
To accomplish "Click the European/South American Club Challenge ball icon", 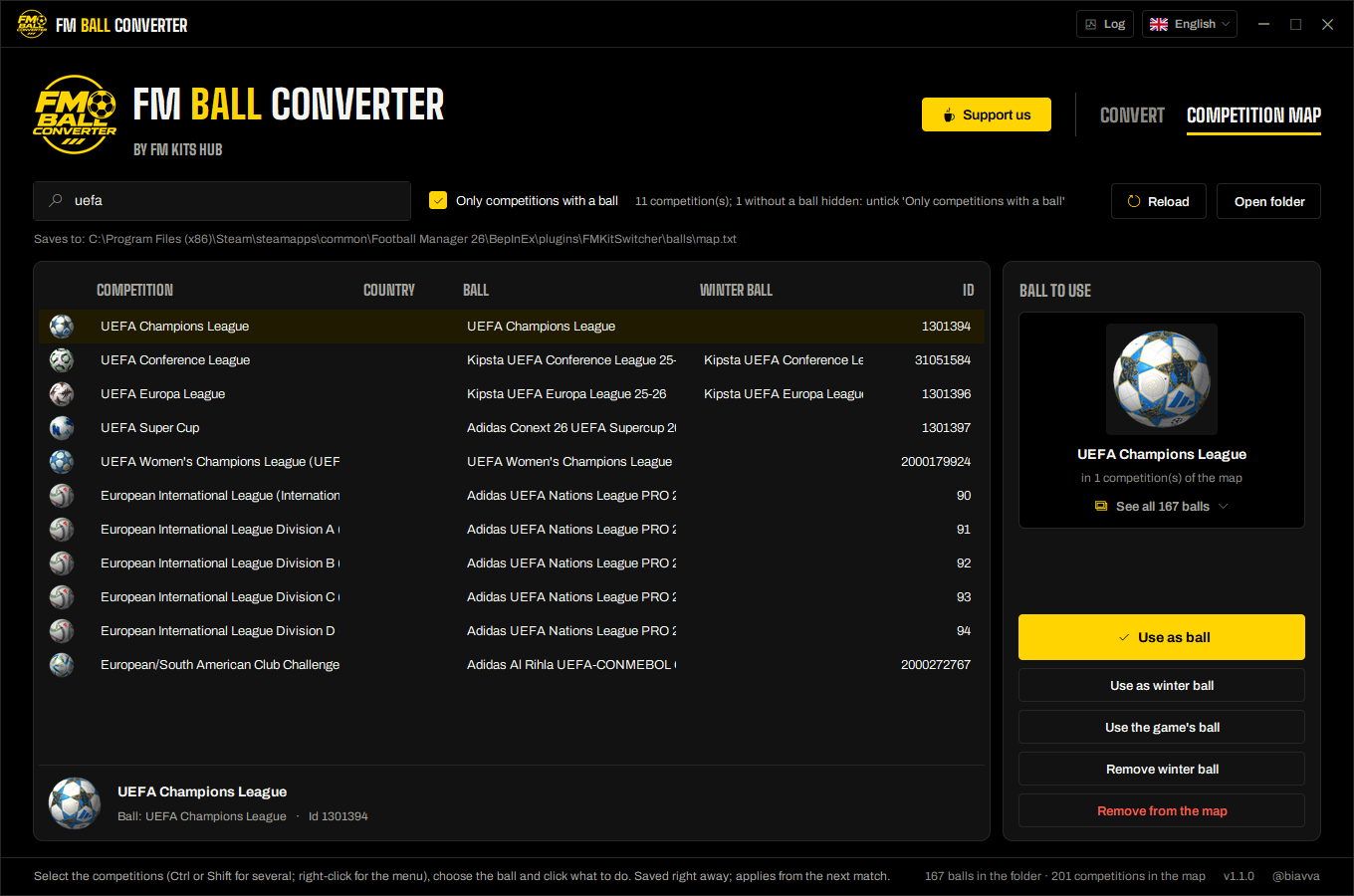I will [62, 665].
